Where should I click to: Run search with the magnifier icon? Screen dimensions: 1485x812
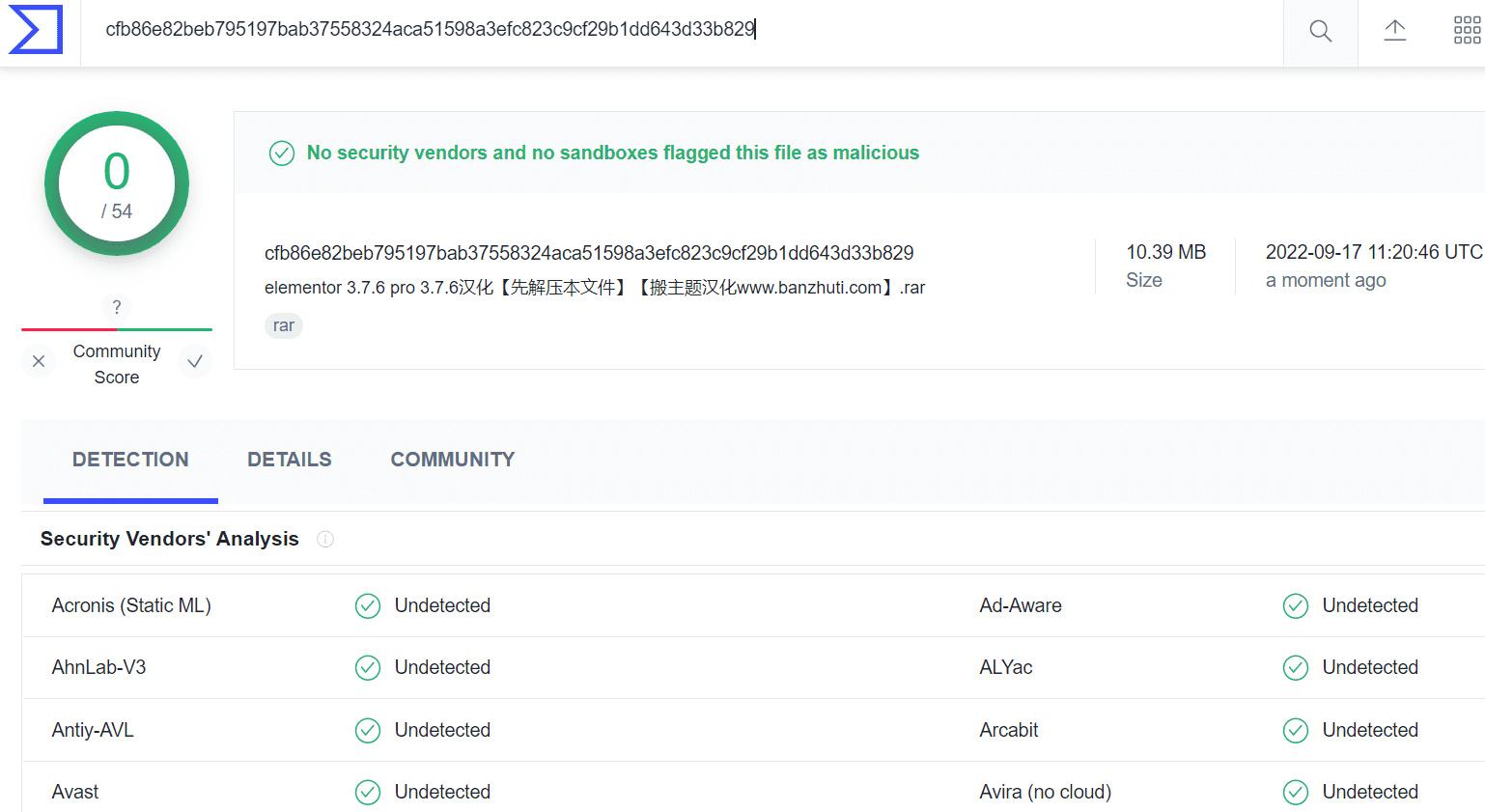click(1320, 31)
